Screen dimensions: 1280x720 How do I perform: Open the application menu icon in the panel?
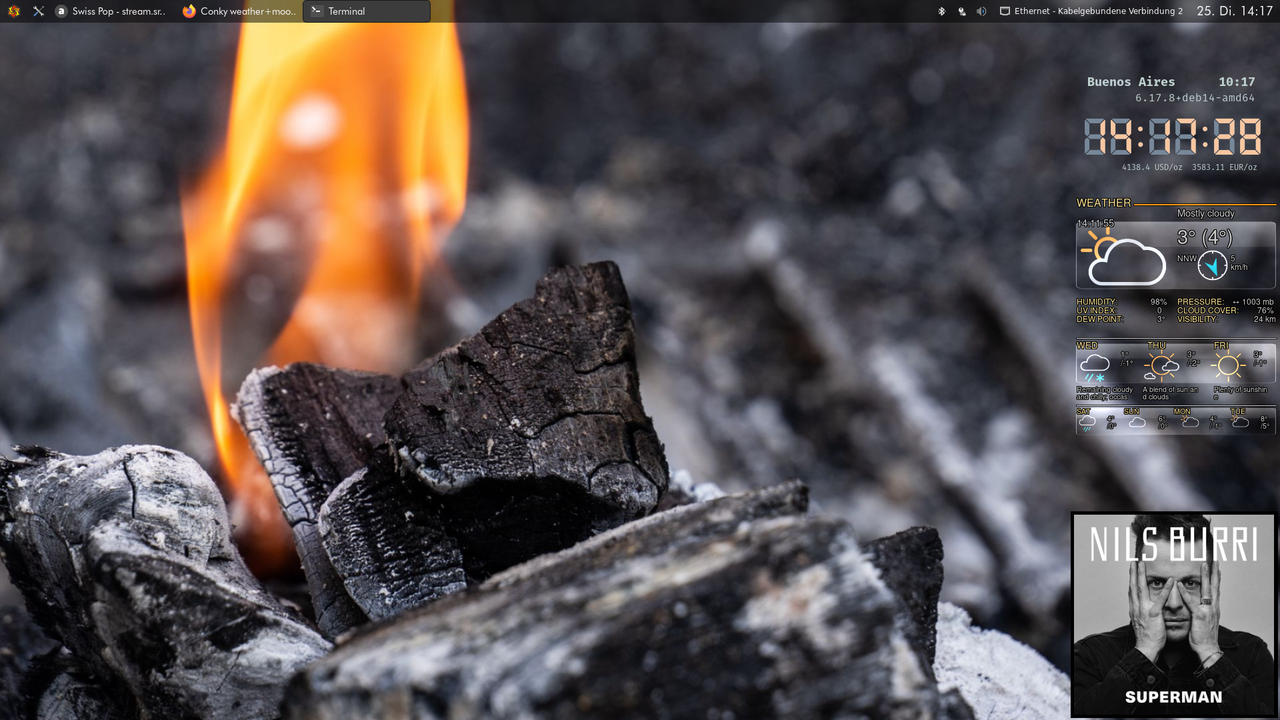coord(14,11)
